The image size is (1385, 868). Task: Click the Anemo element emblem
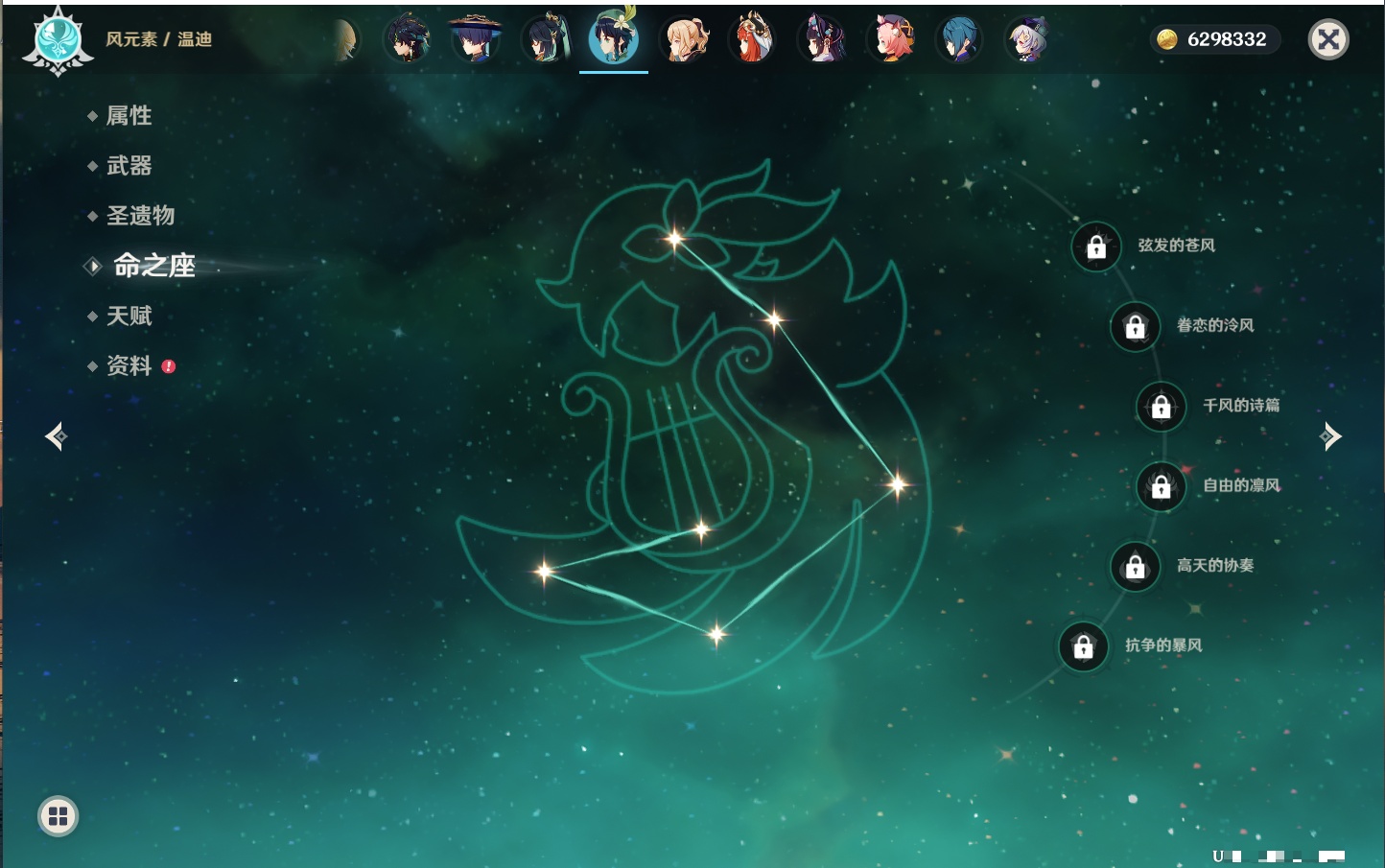(x=58, y=40)
